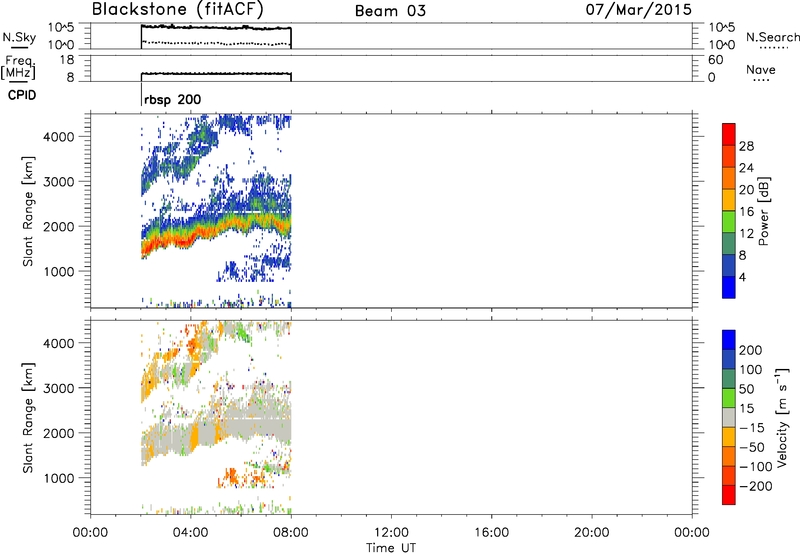Click the 'rbsp 200' CPID marker text

tap(172, 99)
